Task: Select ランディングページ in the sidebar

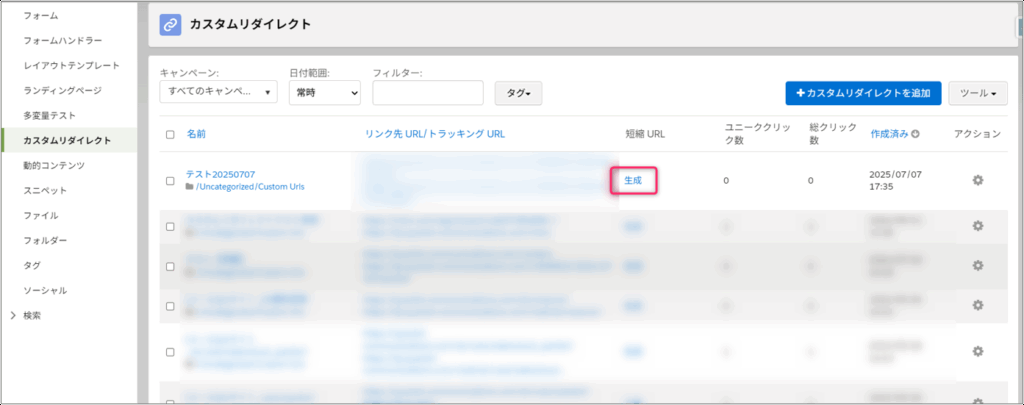Action: pos(63,90)
